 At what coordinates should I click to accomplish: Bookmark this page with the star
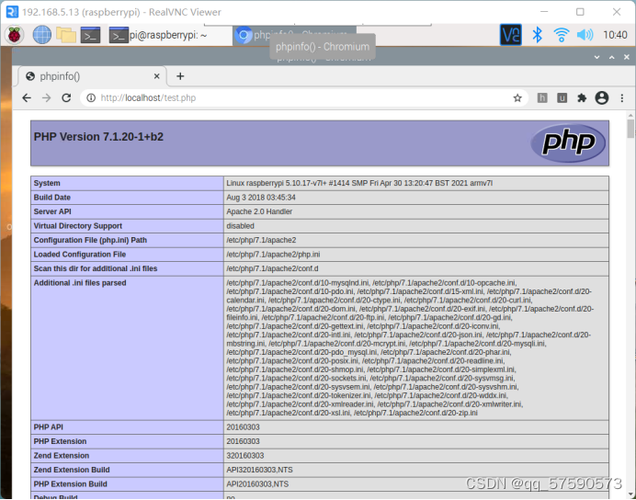(517, 98)
